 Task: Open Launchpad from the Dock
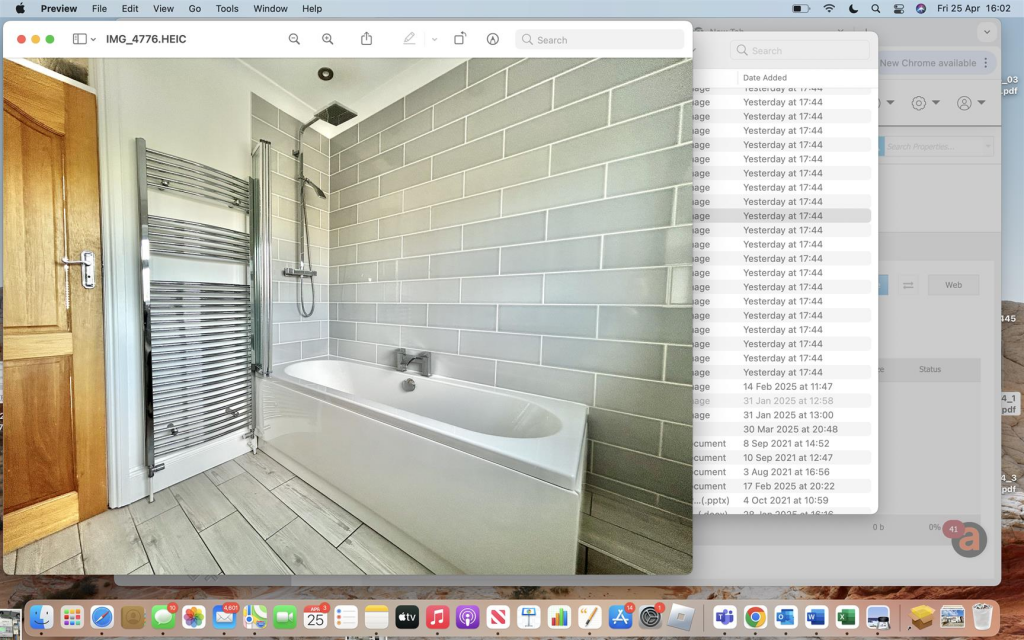[72, 617]
